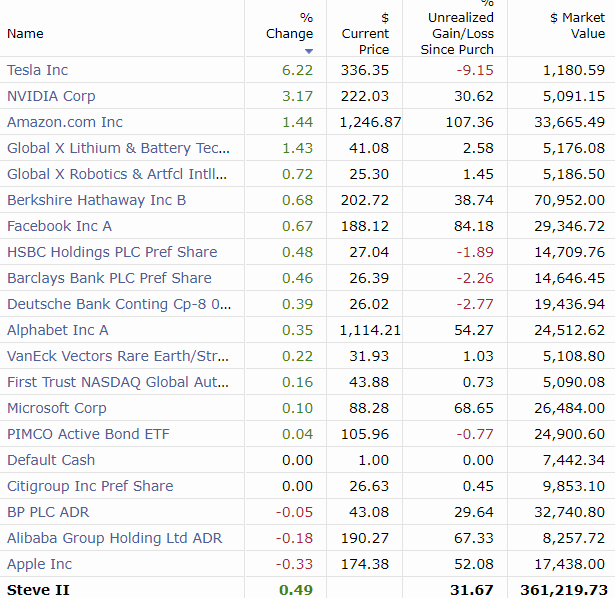Open First Trust NASDAQ Global Aut link
Screen dimensions: 615x598
coord(118,382)
